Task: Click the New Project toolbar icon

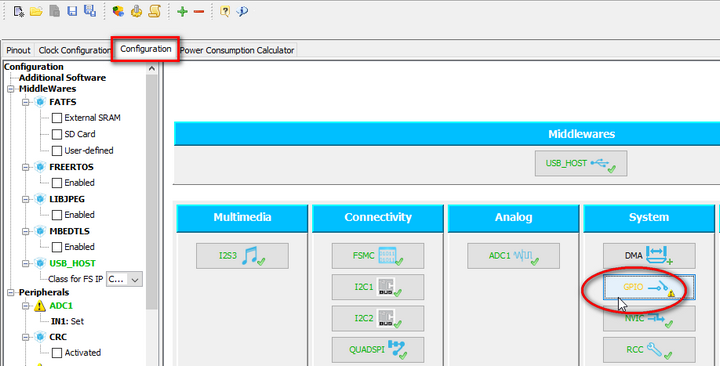Action: click(x=18, y=11)
